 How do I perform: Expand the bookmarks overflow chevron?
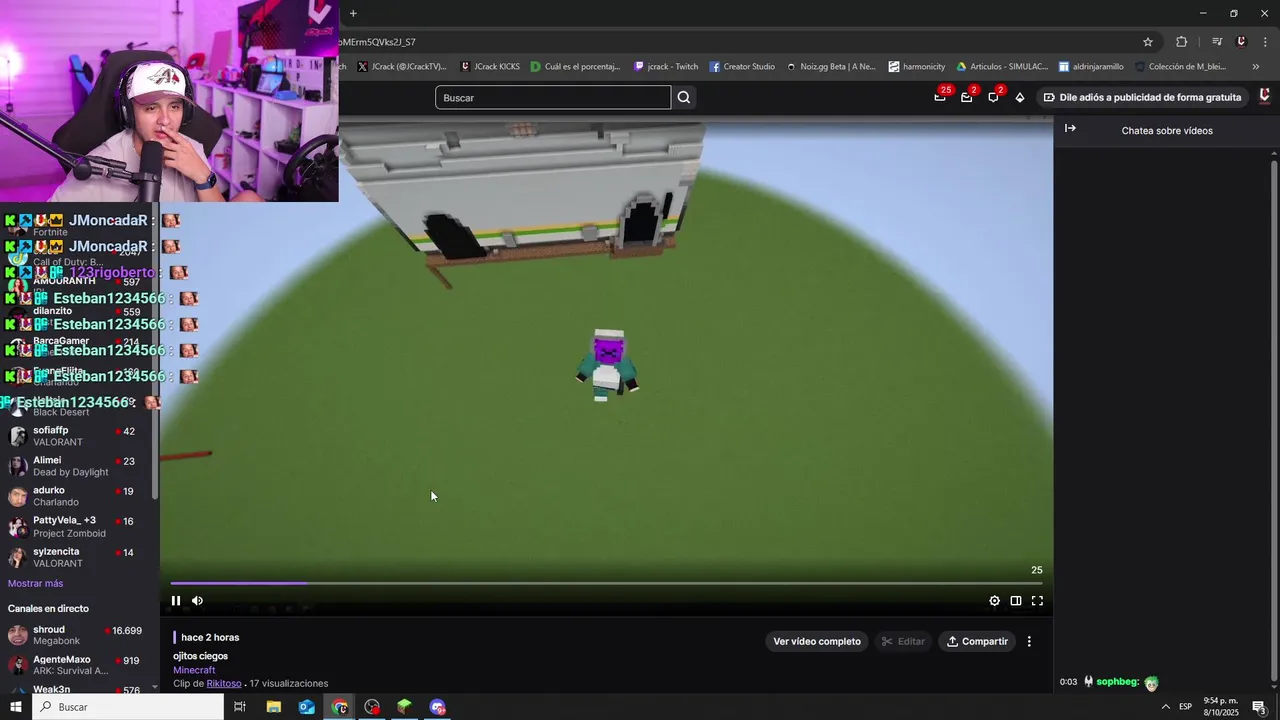(x=1256, y=67)
